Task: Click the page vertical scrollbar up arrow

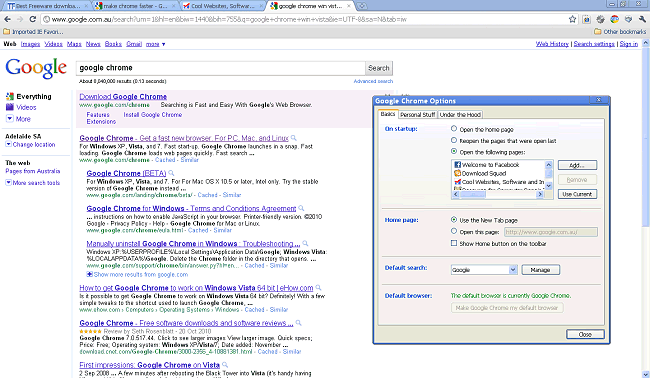Action: (x=646, y=43)
